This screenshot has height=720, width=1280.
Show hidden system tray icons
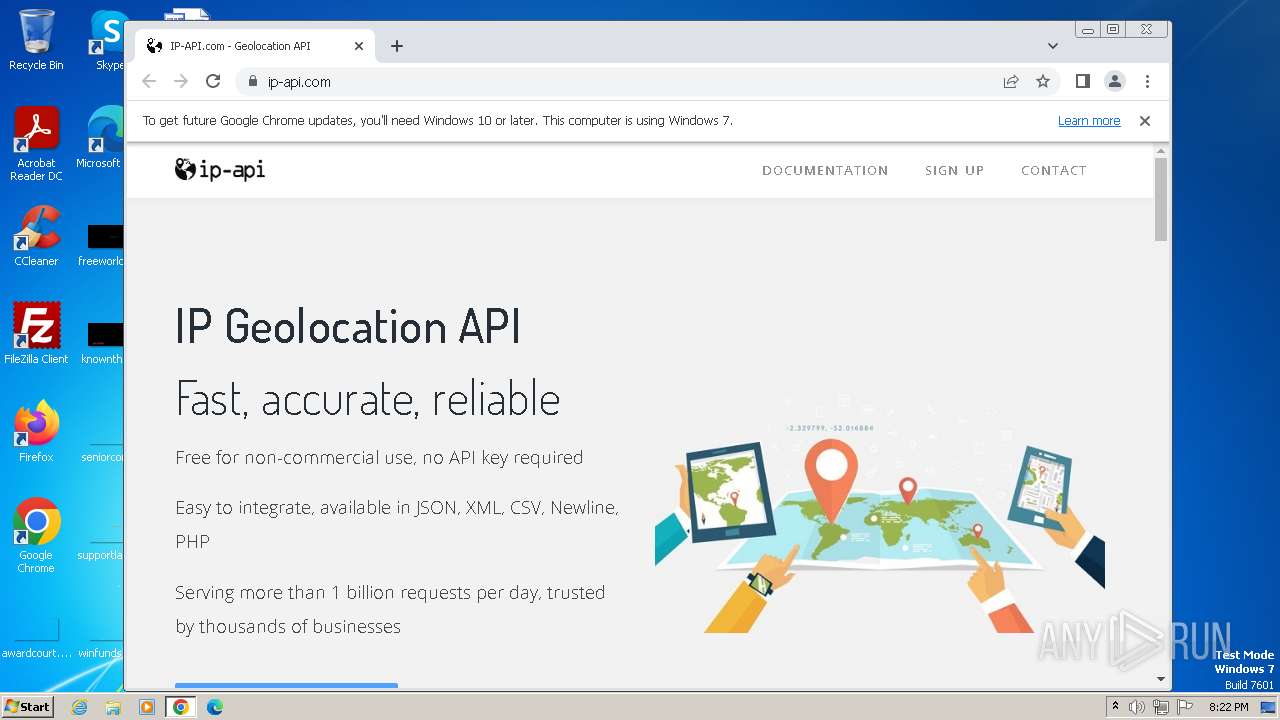[x=1116, y=707]
